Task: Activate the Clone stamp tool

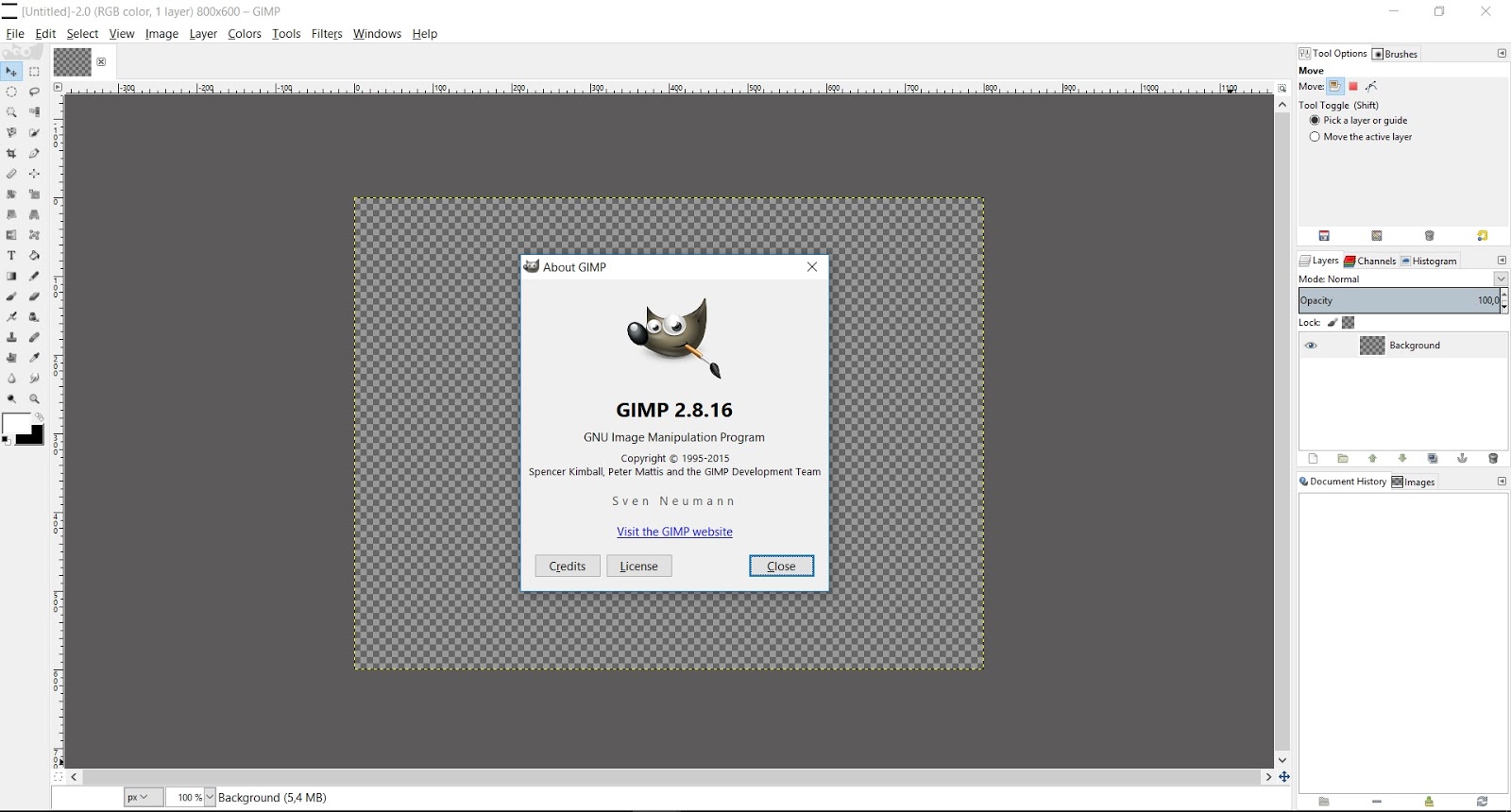Action: click(11, 337)
